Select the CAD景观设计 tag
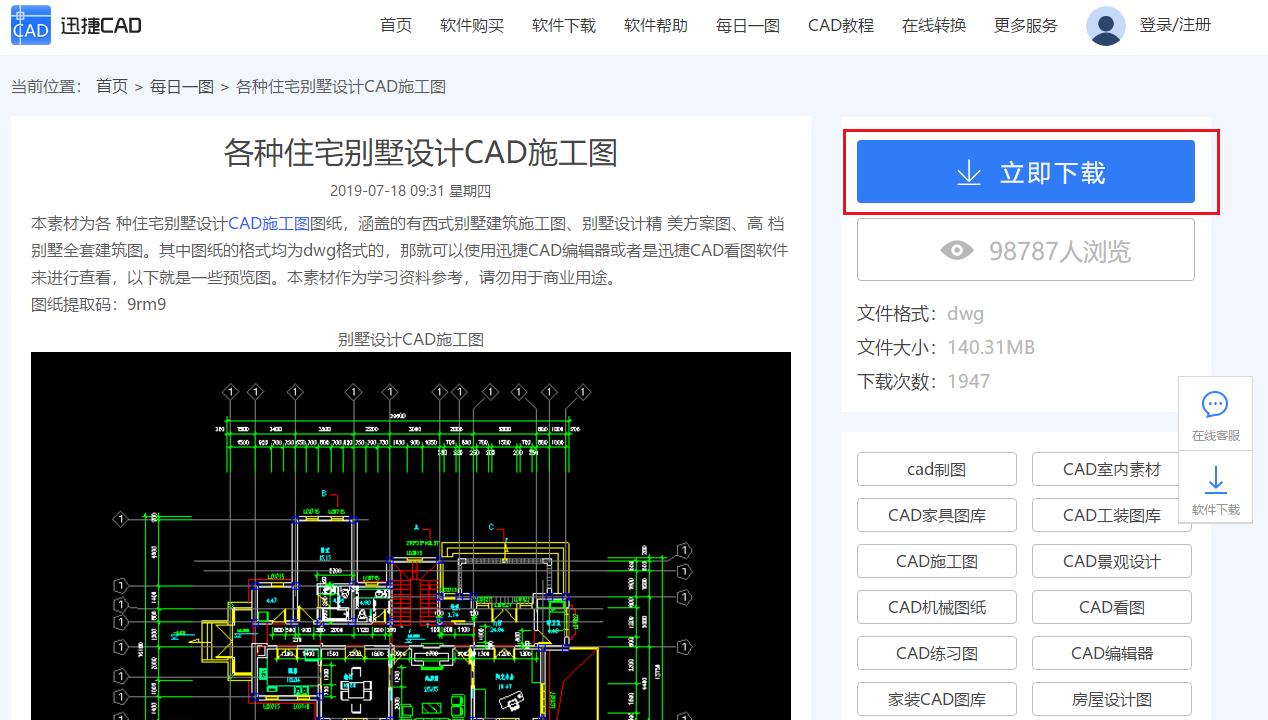The width and height of the screenshot is (1268, 720). (x=1111, y=561)
